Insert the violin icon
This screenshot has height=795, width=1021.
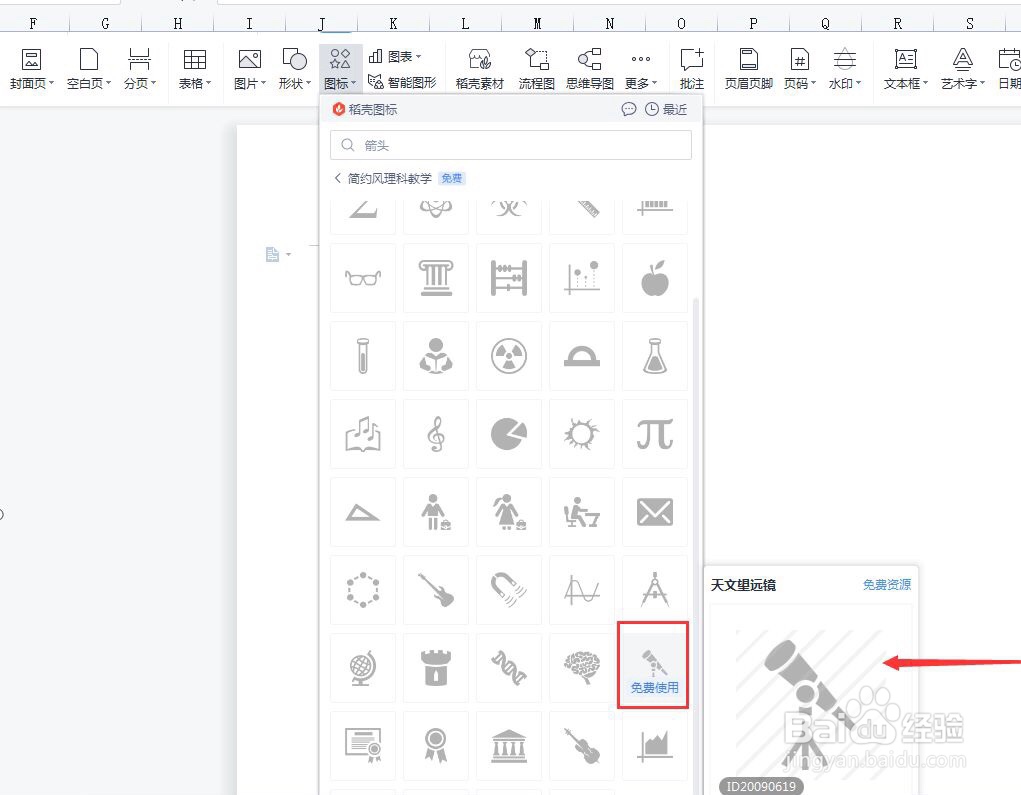coord(581,746)
